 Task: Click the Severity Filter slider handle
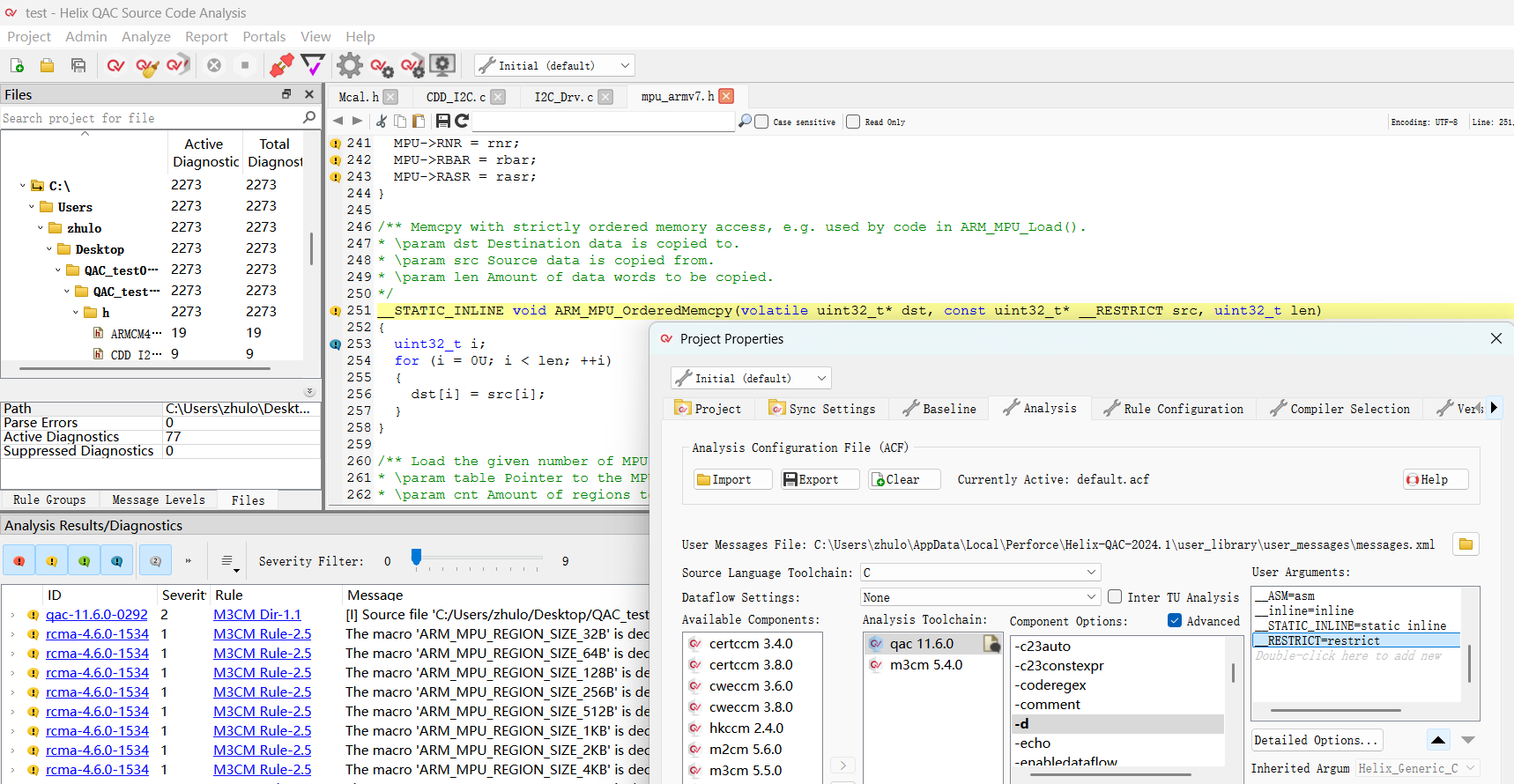pyautogui.click(x=416, y=556)
